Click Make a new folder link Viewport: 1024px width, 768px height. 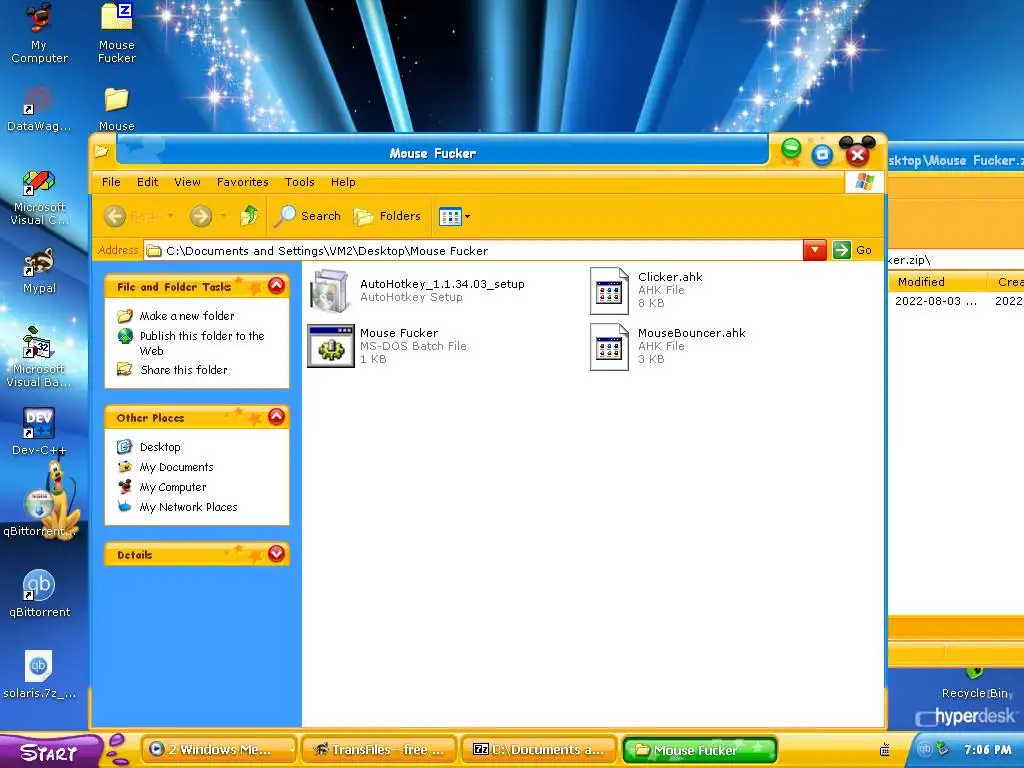(x=187, y=316)
